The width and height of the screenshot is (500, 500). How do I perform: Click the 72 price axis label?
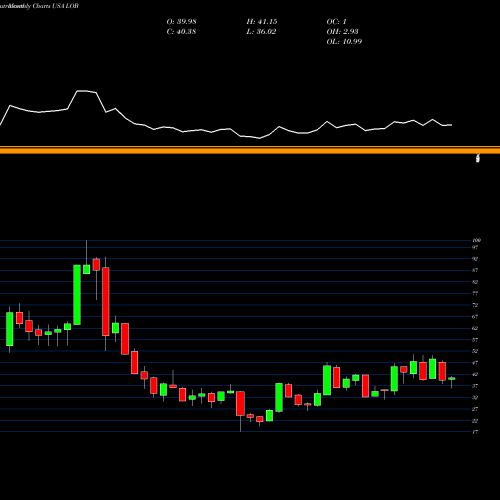(475, 305)
